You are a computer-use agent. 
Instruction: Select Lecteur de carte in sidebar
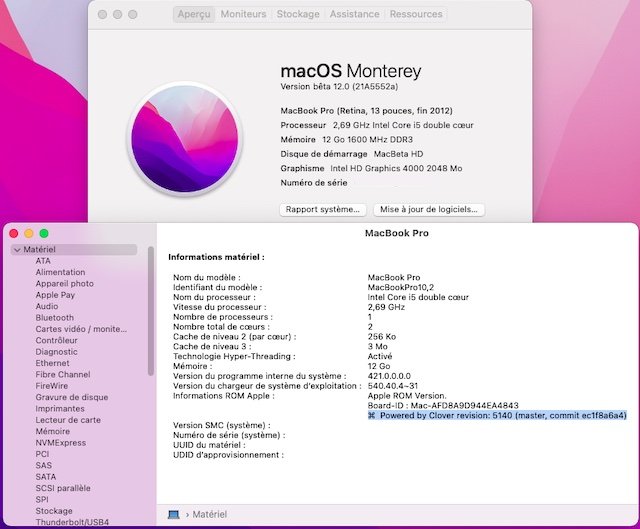pos(68,420)
